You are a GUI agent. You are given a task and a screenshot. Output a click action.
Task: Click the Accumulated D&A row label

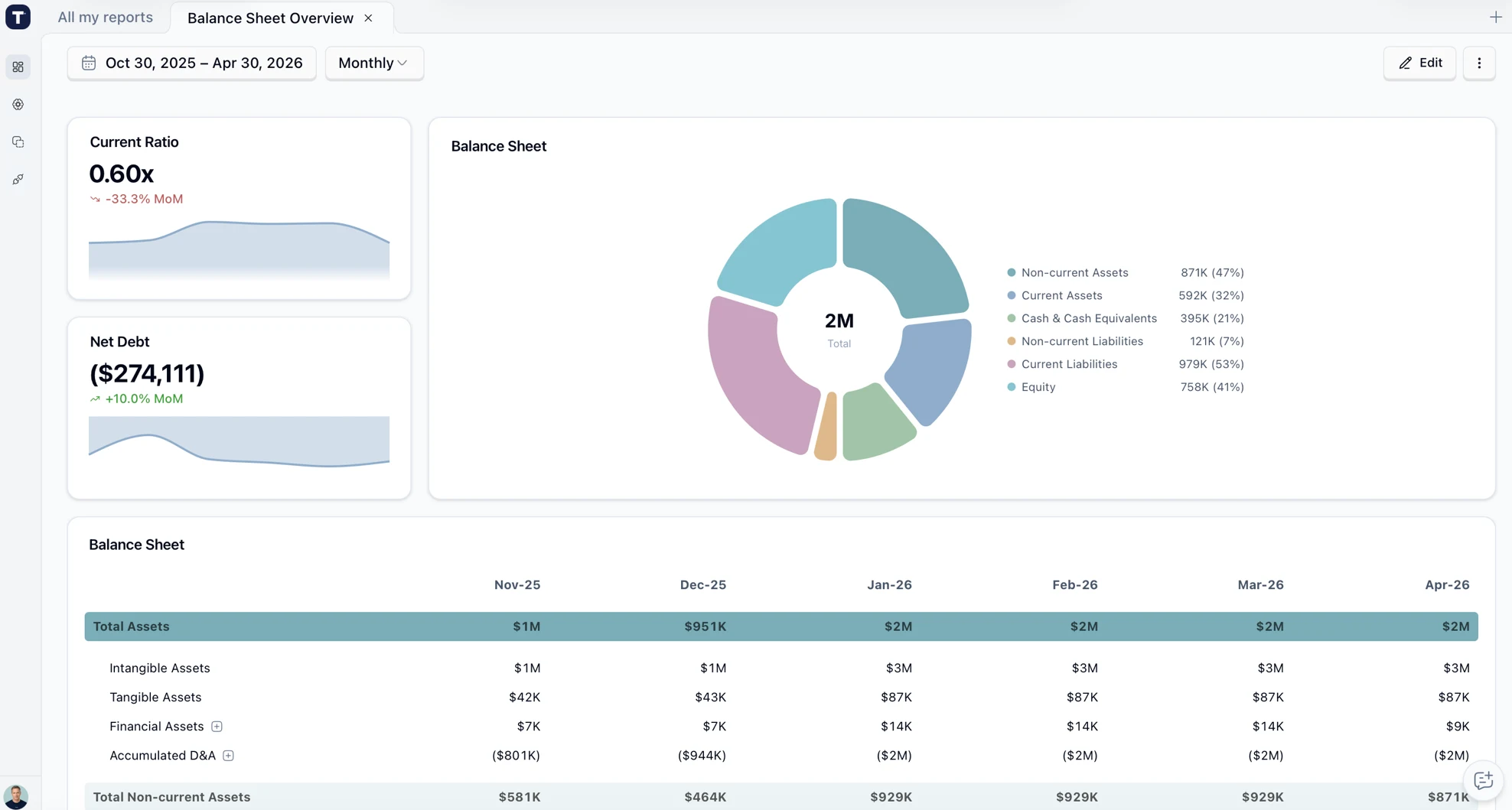(x=163, y=756)
